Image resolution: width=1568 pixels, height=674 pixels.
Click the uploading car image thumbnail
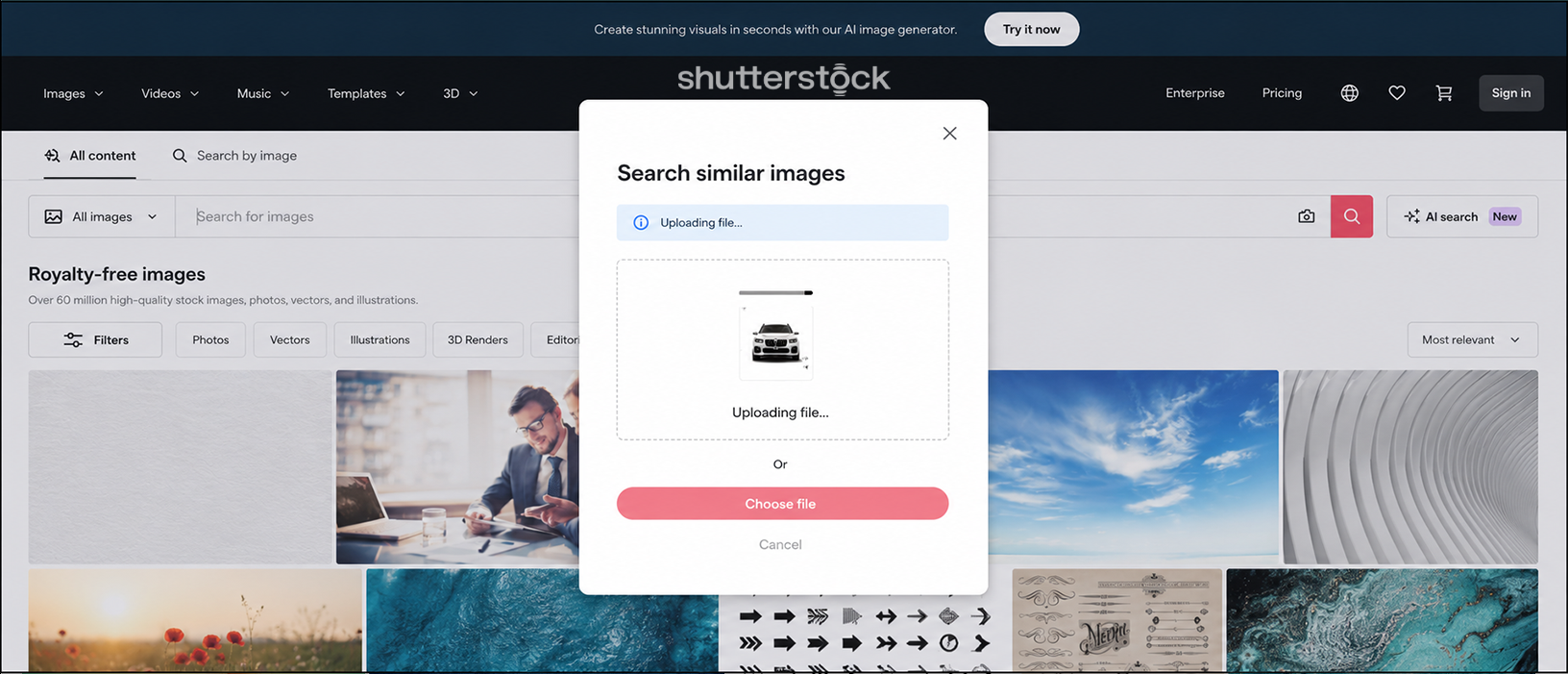point(776,342)
